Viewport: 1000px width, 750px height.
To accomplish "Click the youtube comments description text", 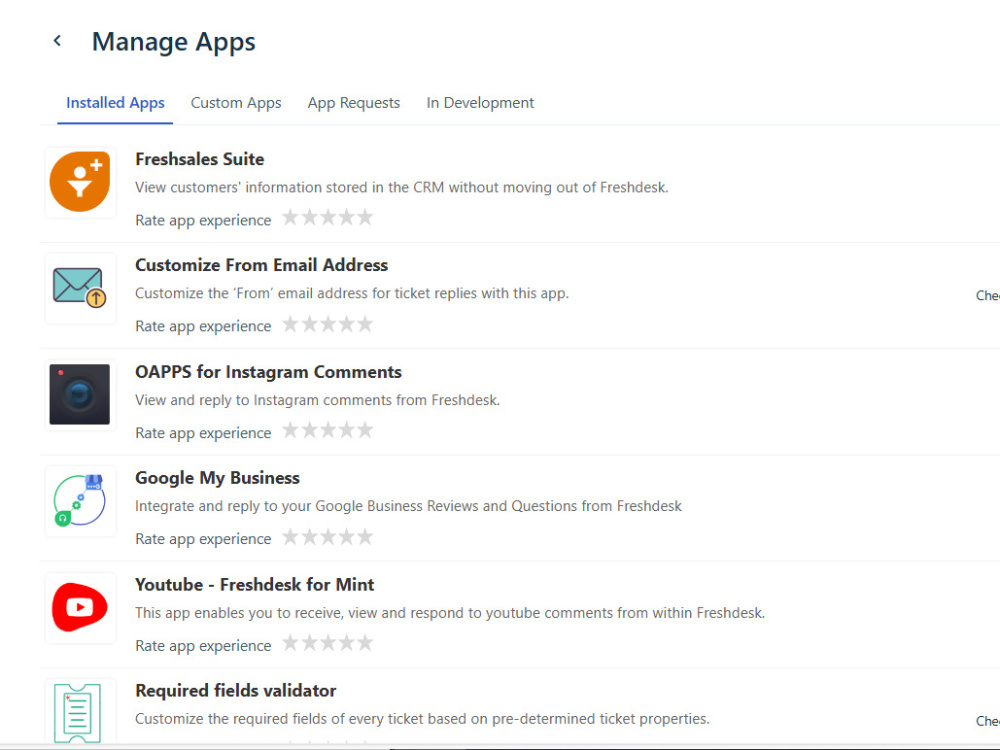I will click(x=450, y=613).
